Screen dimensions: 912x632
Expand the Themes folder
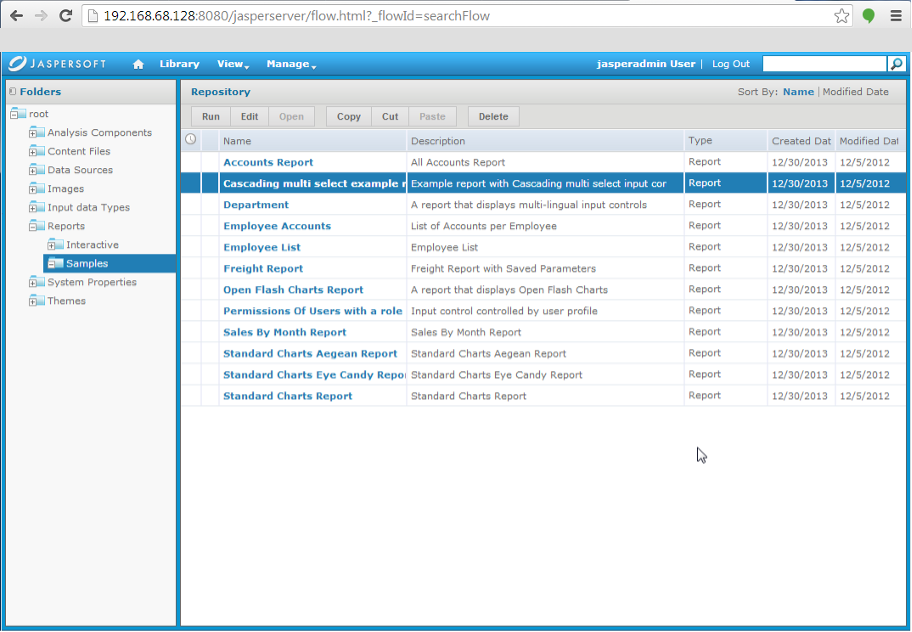tap(33, 301)
